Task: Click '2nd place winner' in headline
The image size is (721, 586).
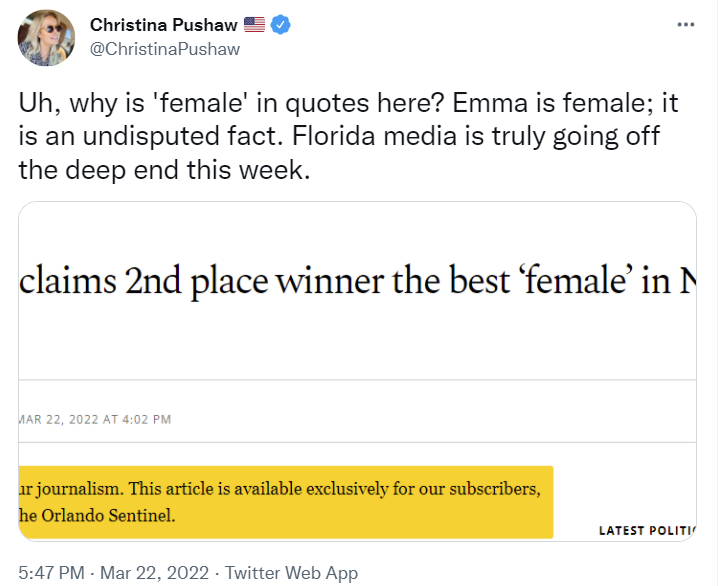Action: pos(254,280)
